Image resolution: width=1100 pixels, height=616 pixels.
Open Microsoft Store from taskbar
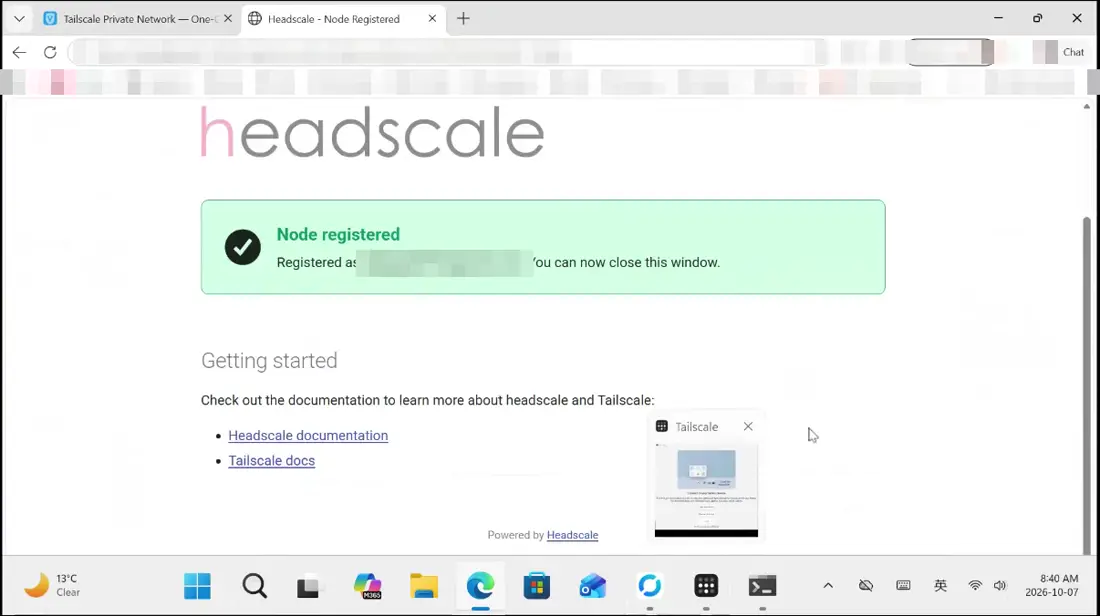(x=537, y=586)
